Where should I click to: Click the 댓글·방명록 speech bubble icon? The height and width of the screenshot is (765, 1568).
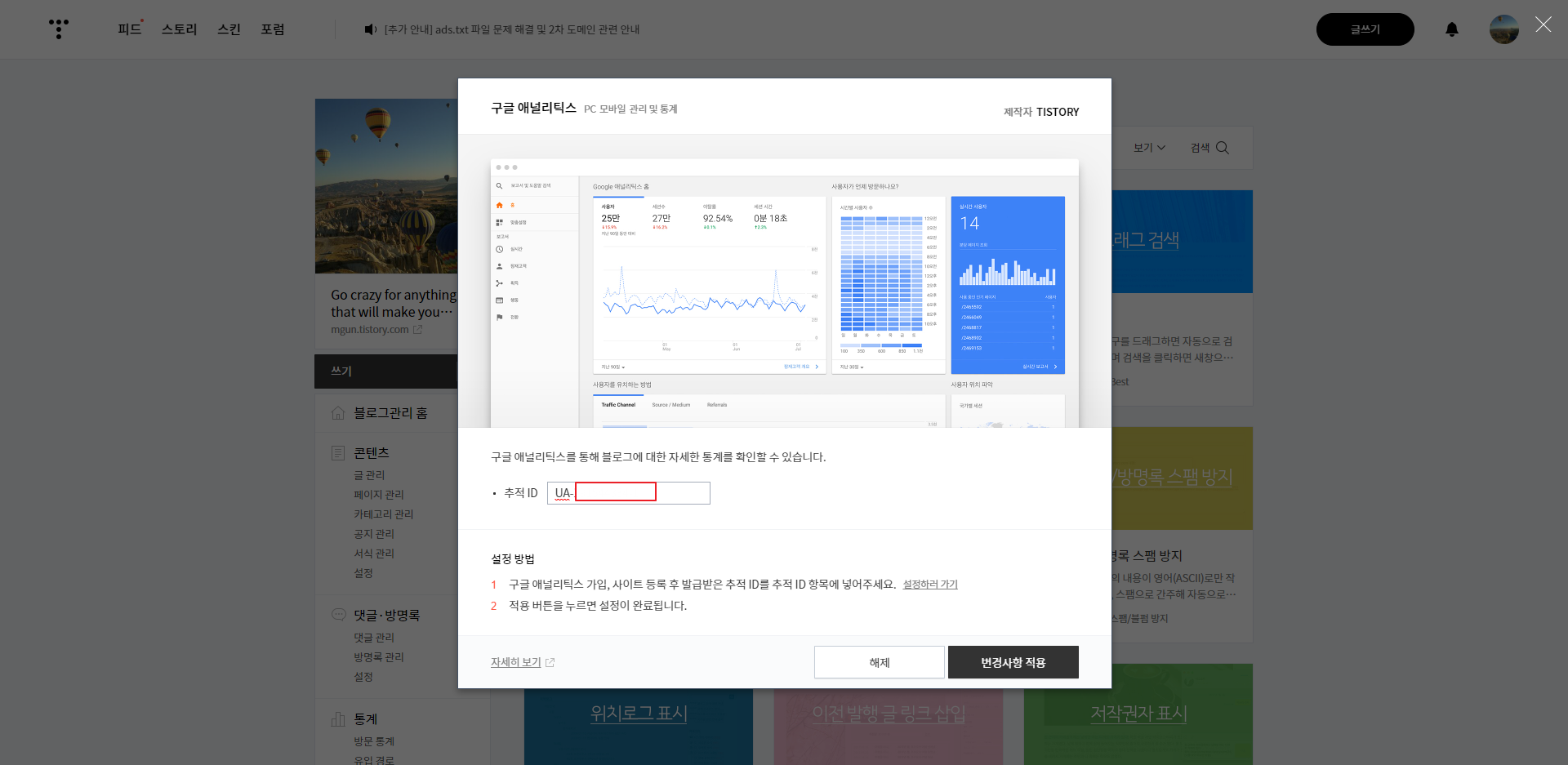338,615
